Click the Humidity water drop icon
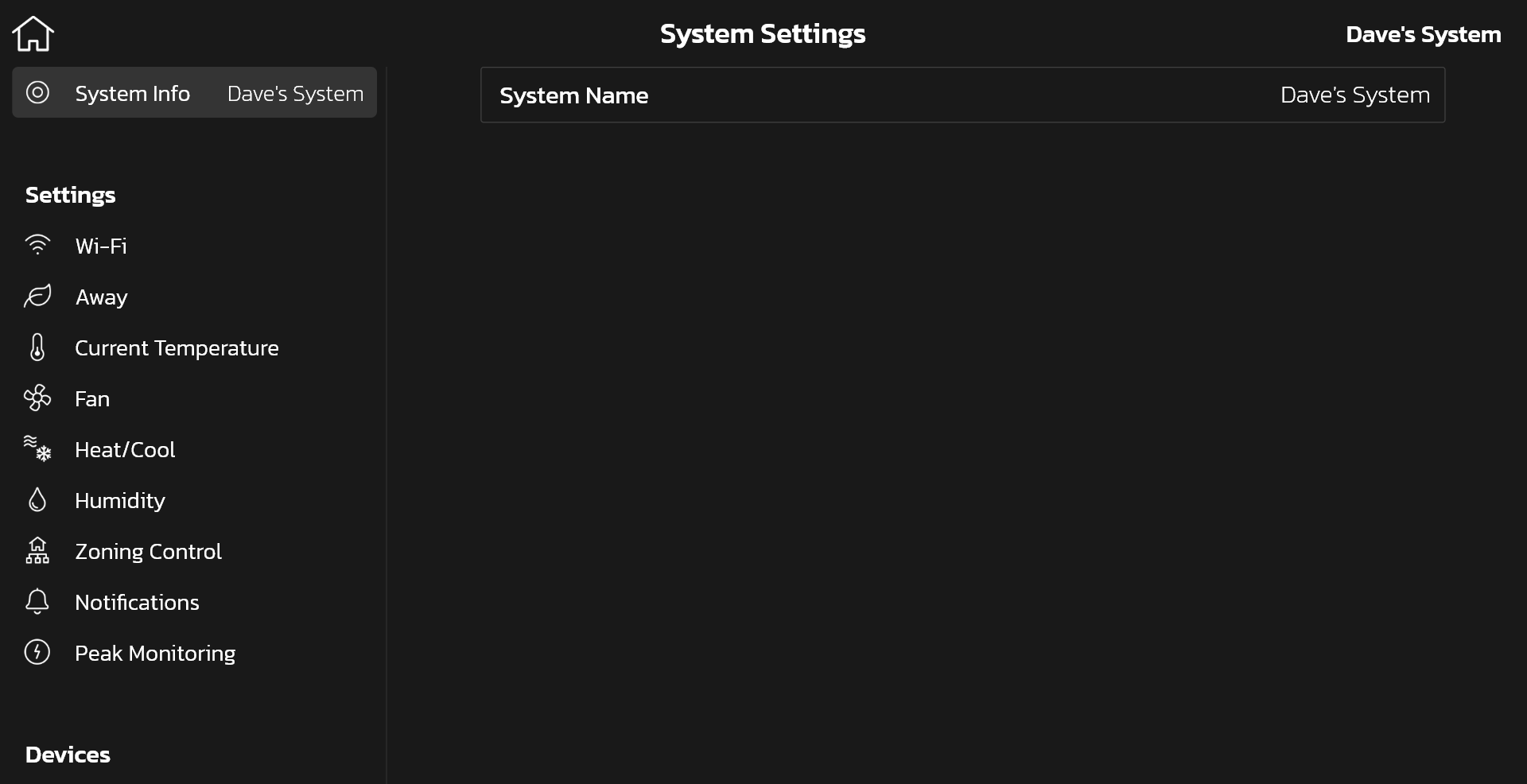This screenshot has width=1527, height=784. (37, 499)
